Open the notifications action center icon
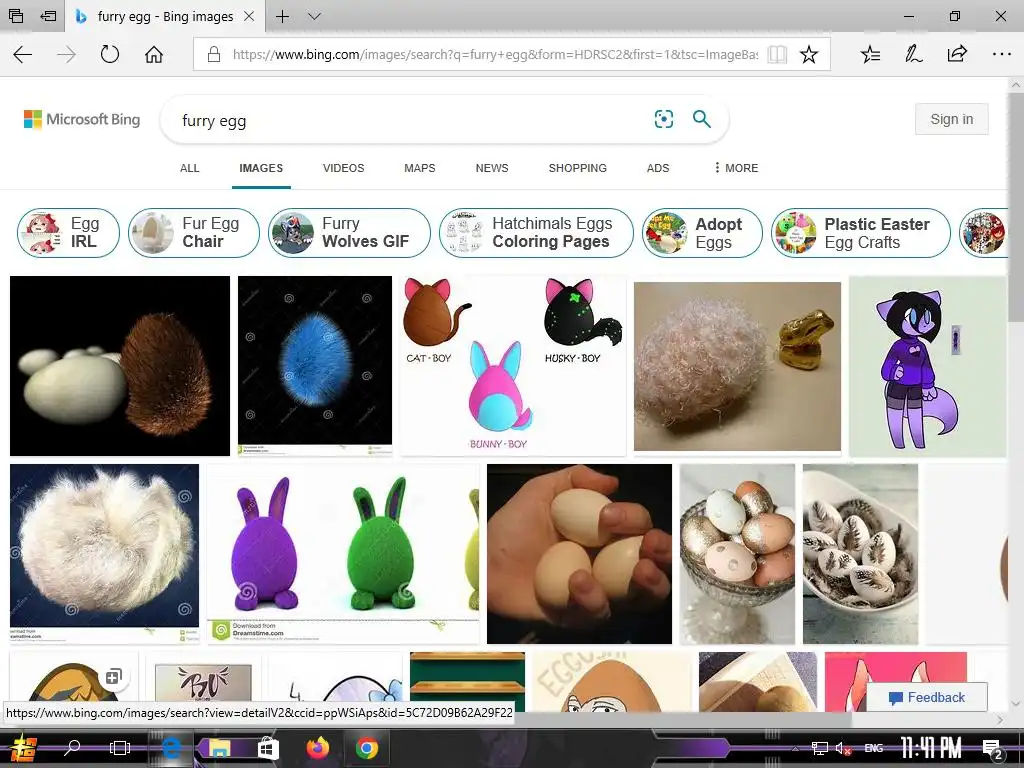 pos(992,748)
